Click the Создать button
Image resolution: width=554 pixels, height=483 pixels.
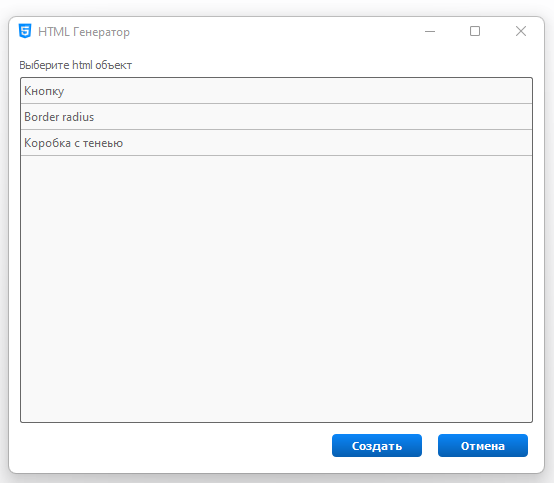click(x=377, y=446)
